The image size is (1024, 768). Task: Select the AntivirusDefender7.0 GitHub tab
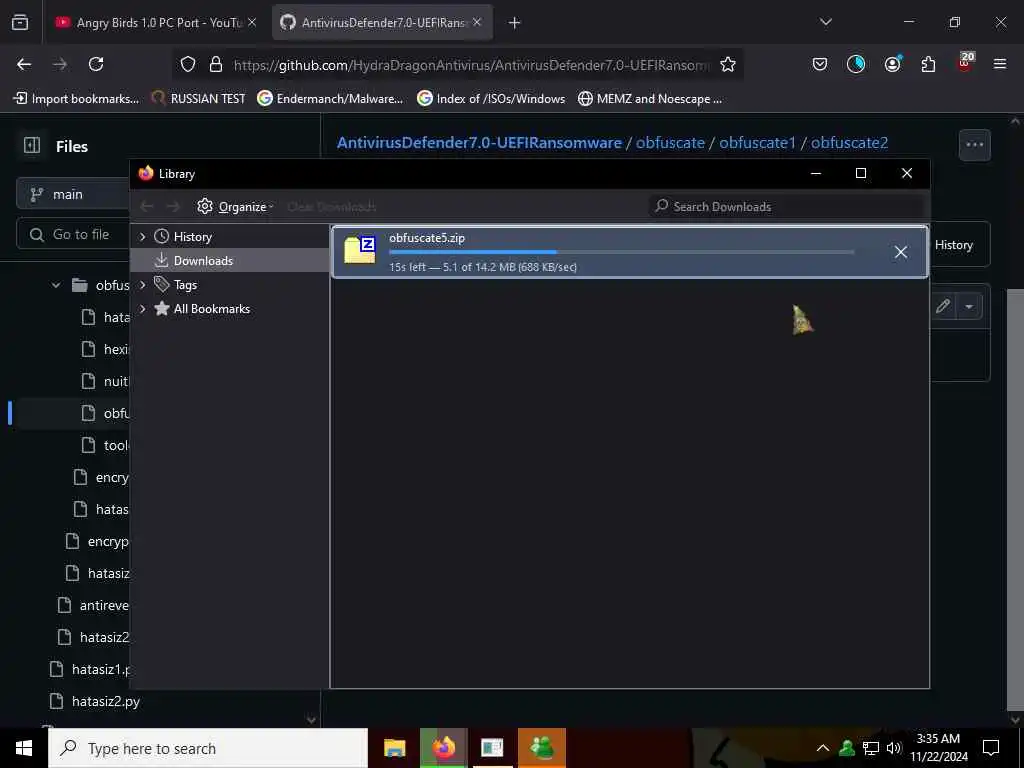click(x=382, y=22)
